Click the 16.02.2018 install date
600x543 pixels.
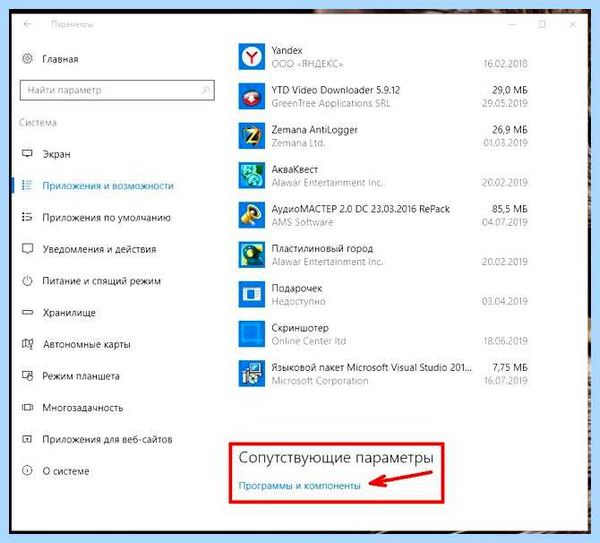click(x=505, y=64)
